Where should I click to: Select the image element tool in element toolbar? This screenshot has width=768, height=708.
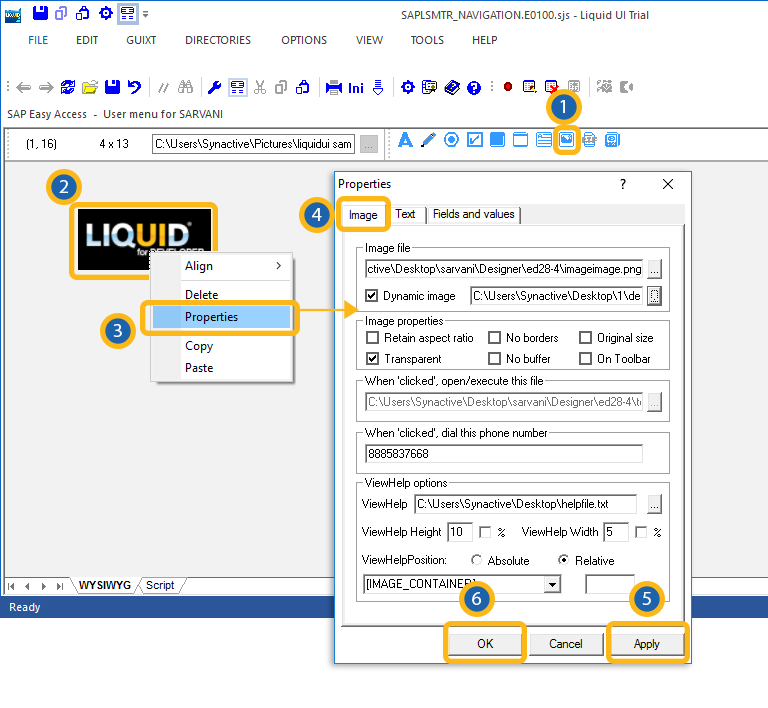coord(566,140)
